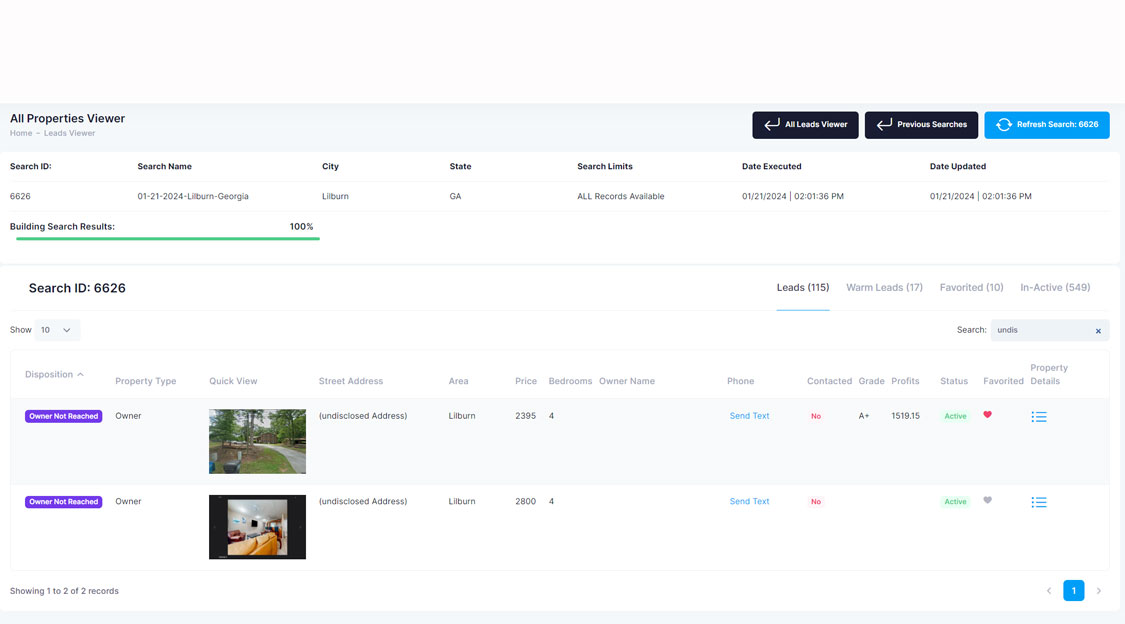Viewport: 1125px width, 624px height.
Task: Click Send Text for the 2800 listing
Action: [749, 501]
